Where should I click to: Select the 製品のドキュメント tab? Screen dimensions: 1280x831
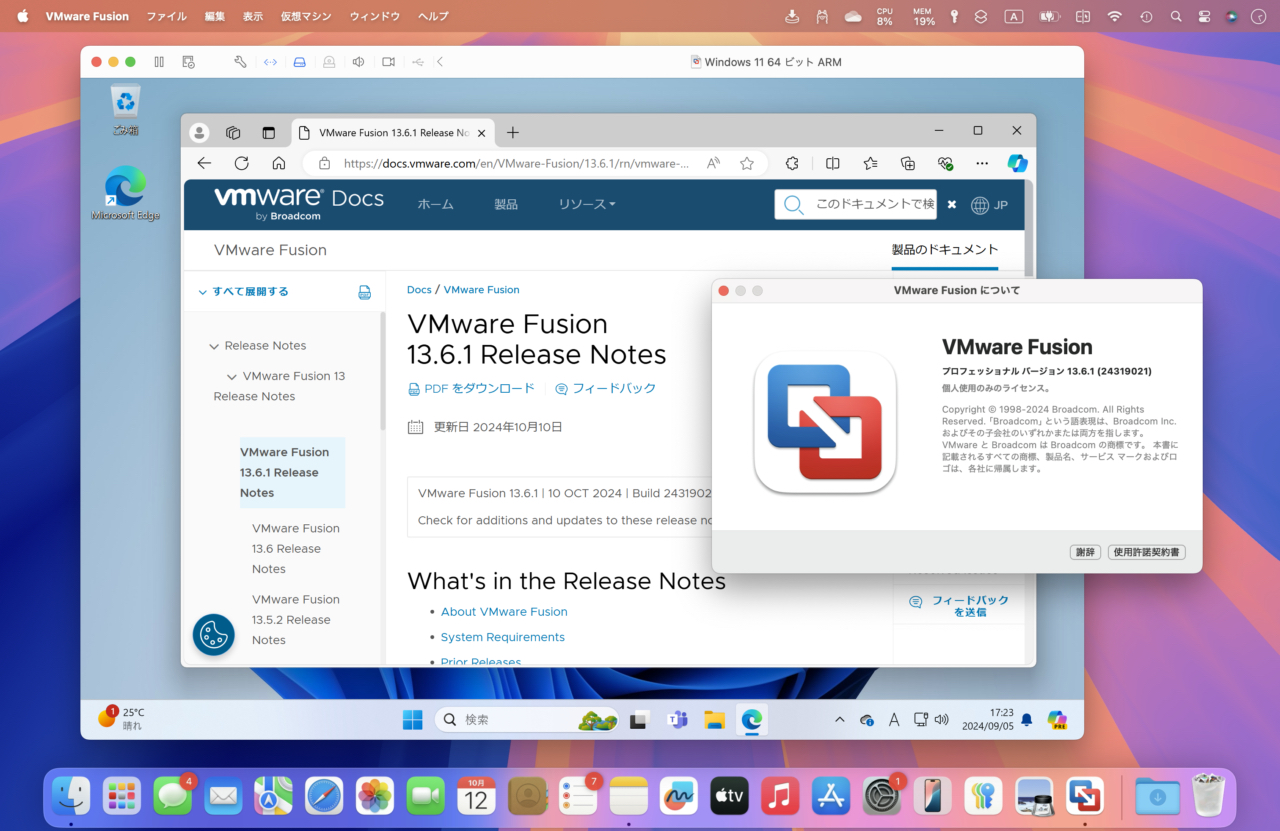(x=945, y=250)
